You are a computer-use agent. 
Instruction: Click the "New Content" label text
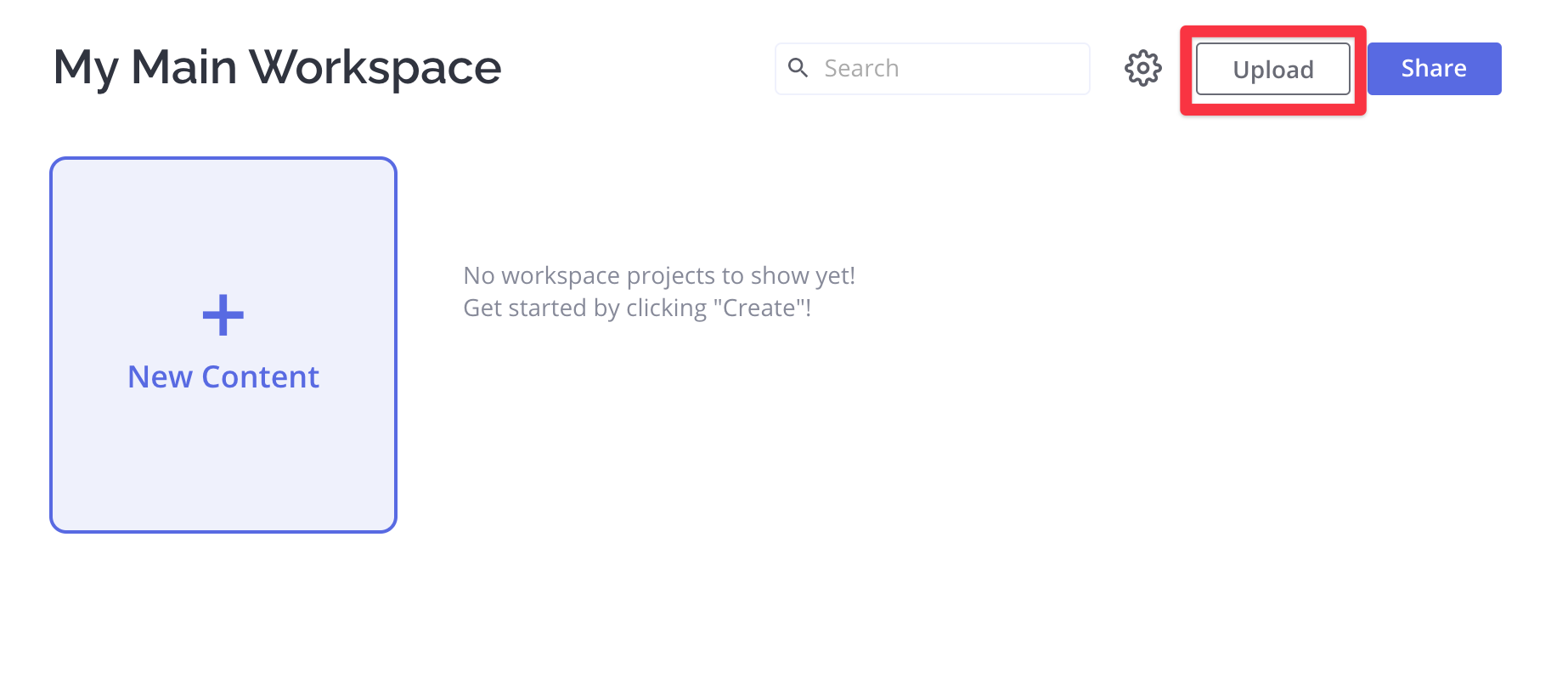[x=223, y=376]
